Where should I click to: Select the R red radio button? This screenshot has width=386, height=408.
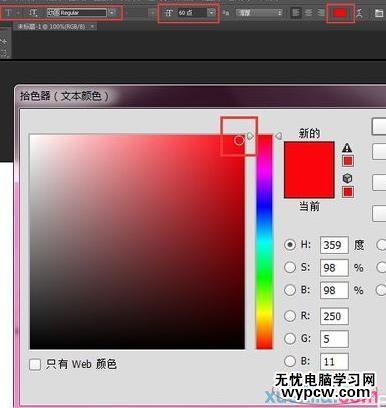click(x=290, y=316)
